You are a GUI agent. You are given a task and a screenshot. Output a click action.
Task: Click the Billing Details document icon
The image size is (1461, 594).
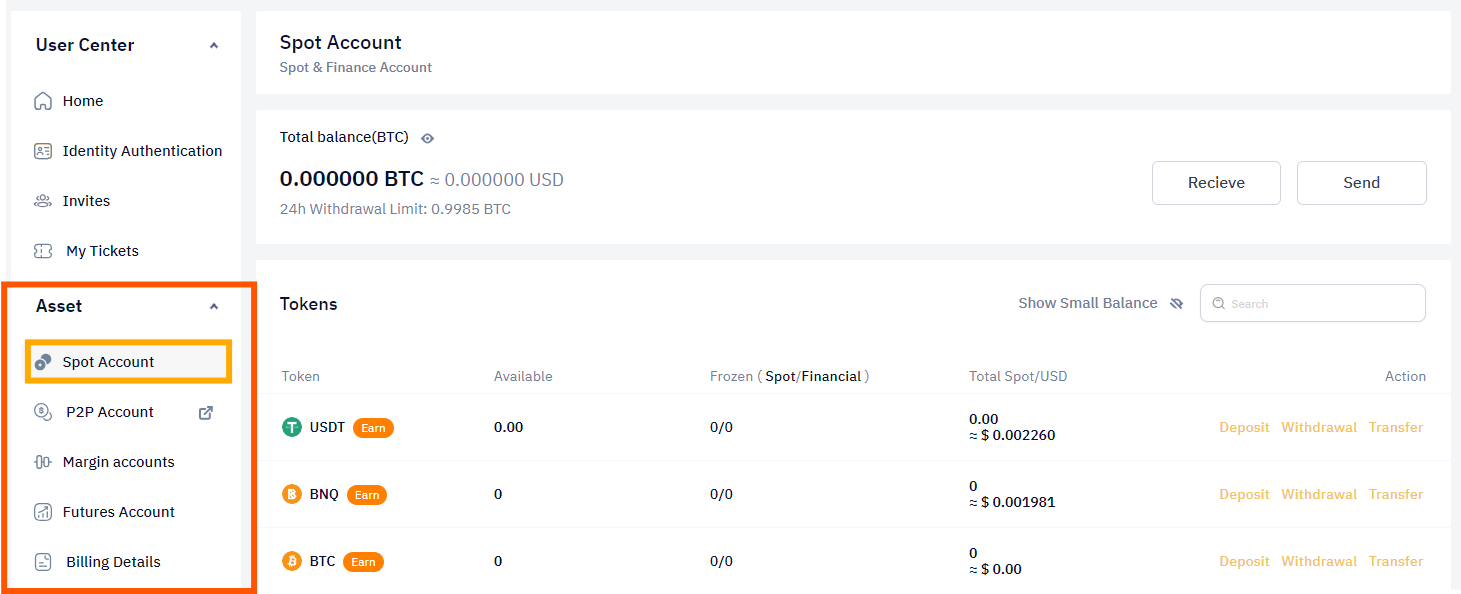click(x=43, y=562)
